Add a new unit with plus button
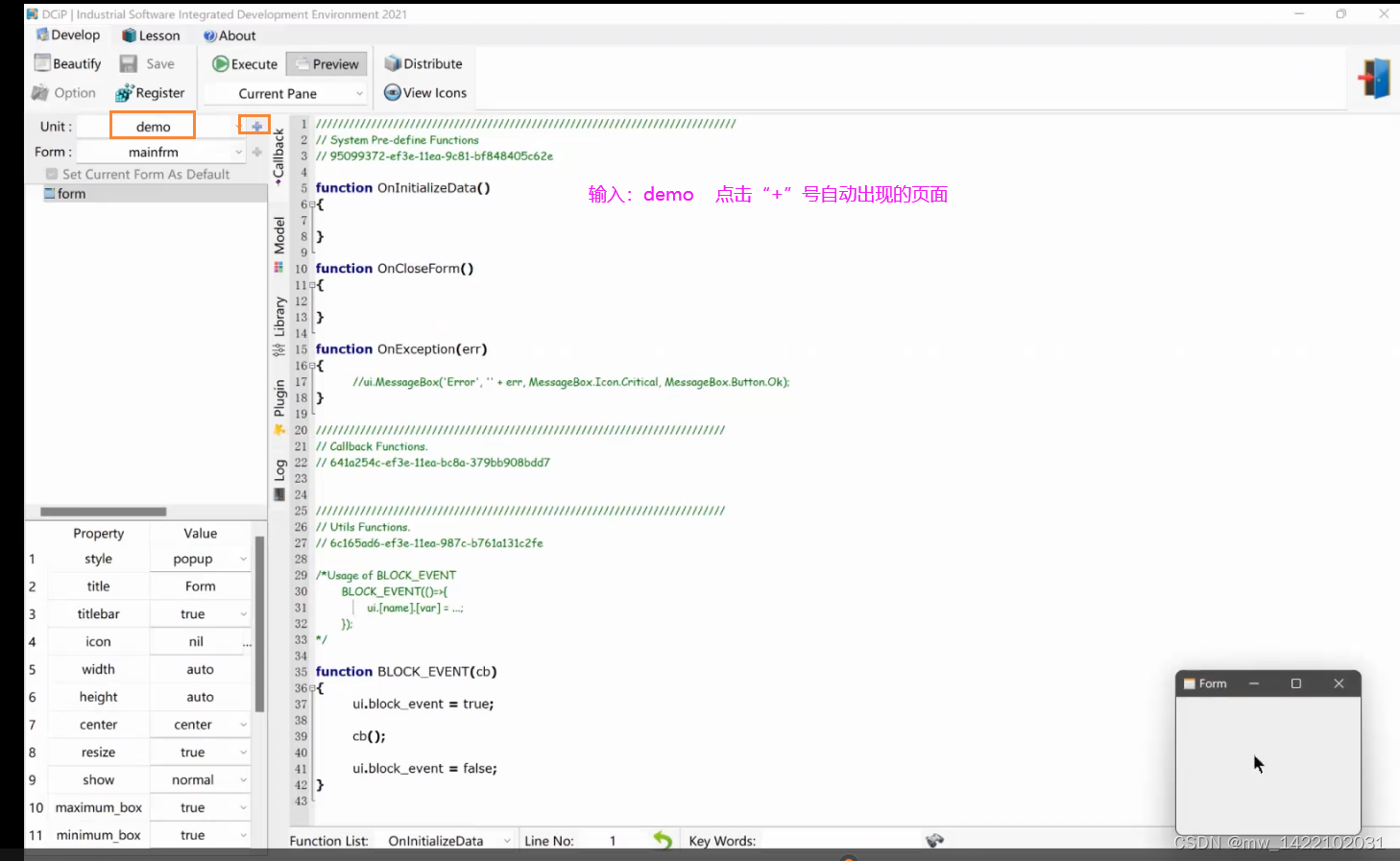The height and width of the screenshot is (861, 1400). coord(256,126)
